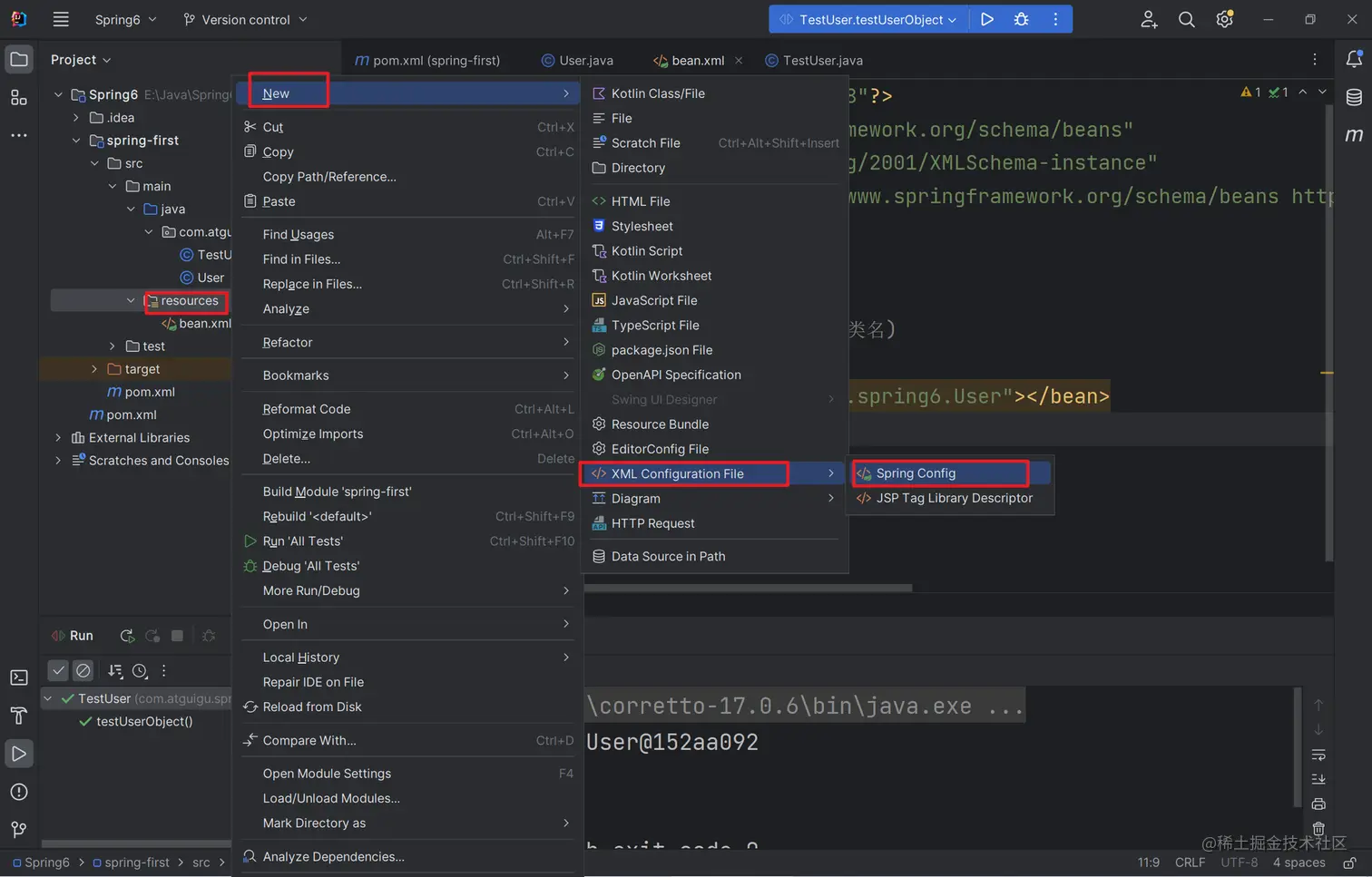Image resolution: width=1372 pixels, height=877 pixels.
Task: Open the main hamburger menu
Action: pyautogui.click(x=61, y=19)
